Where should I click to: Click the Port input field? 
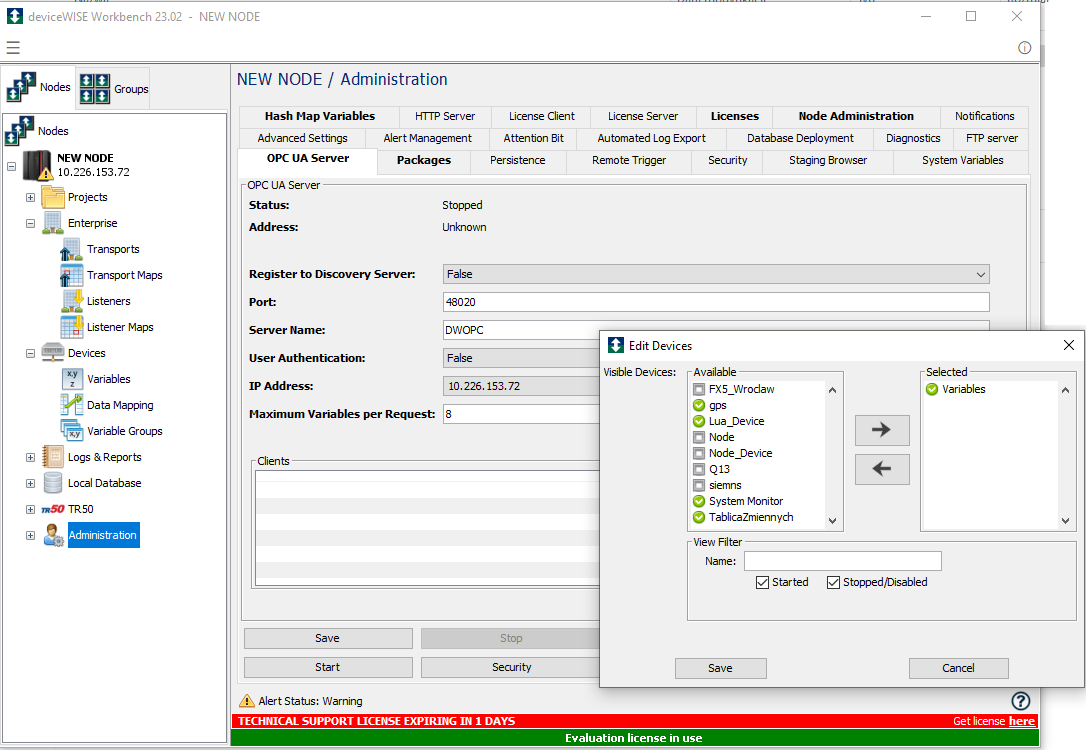click(716, 302)
